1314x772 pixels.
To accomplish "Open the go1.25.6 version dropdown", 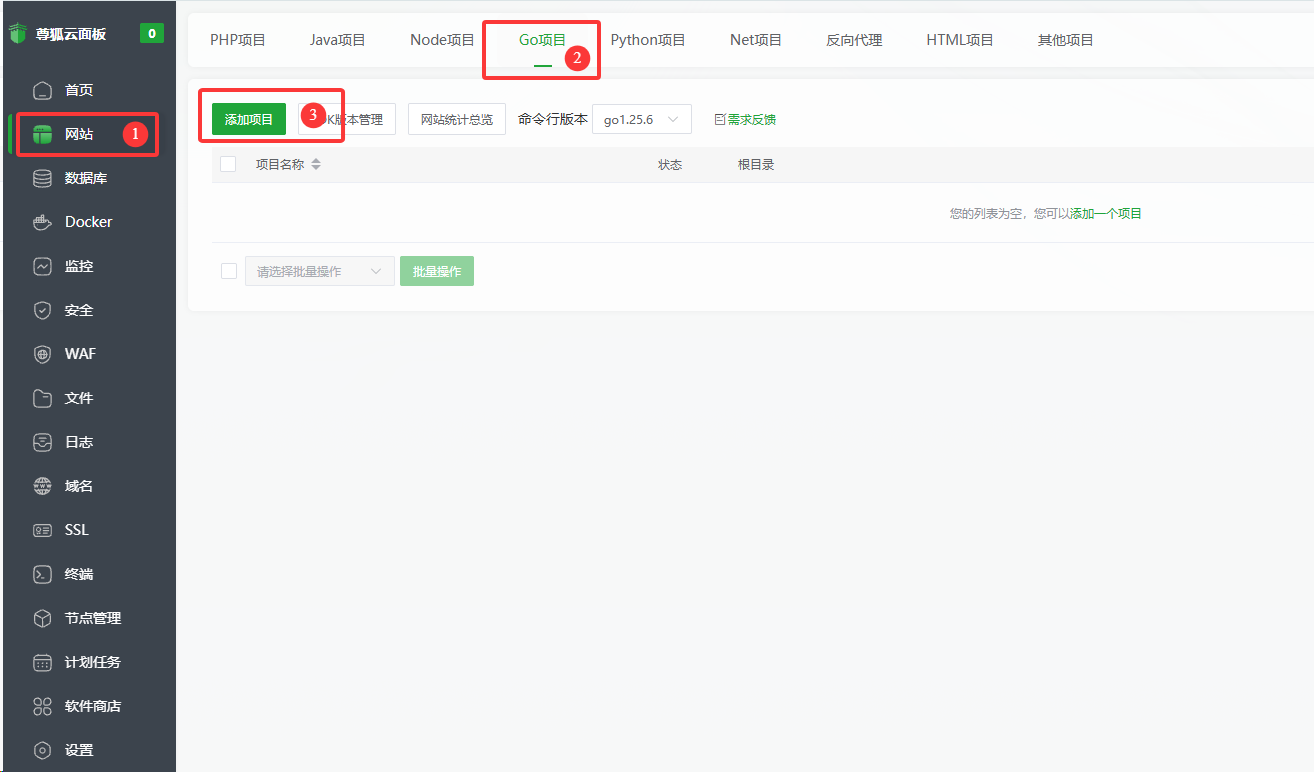I will point(641,118).
